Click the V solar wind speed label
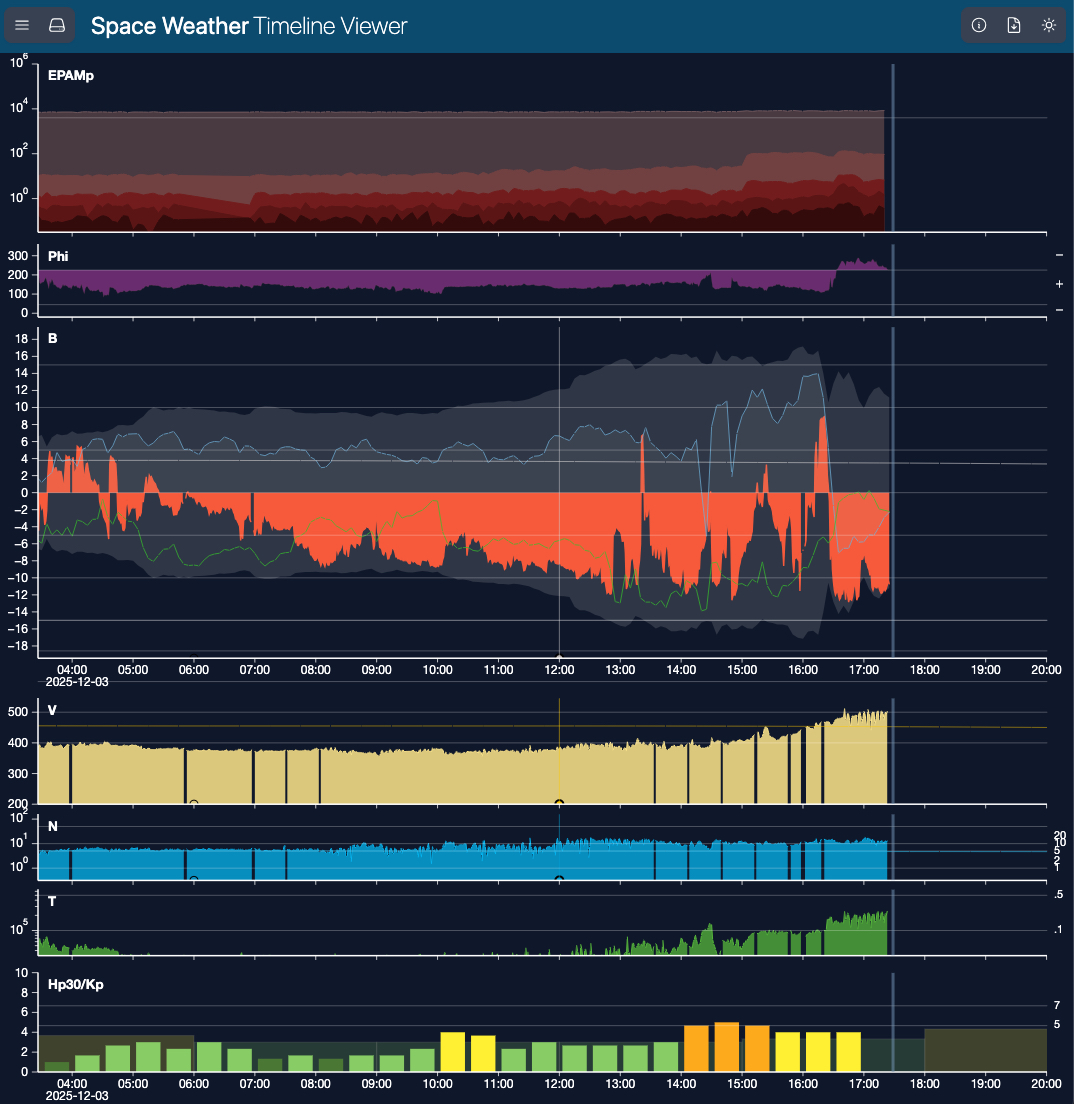This screenshot has height=1104, width=1074. click(x=52, y=710)
